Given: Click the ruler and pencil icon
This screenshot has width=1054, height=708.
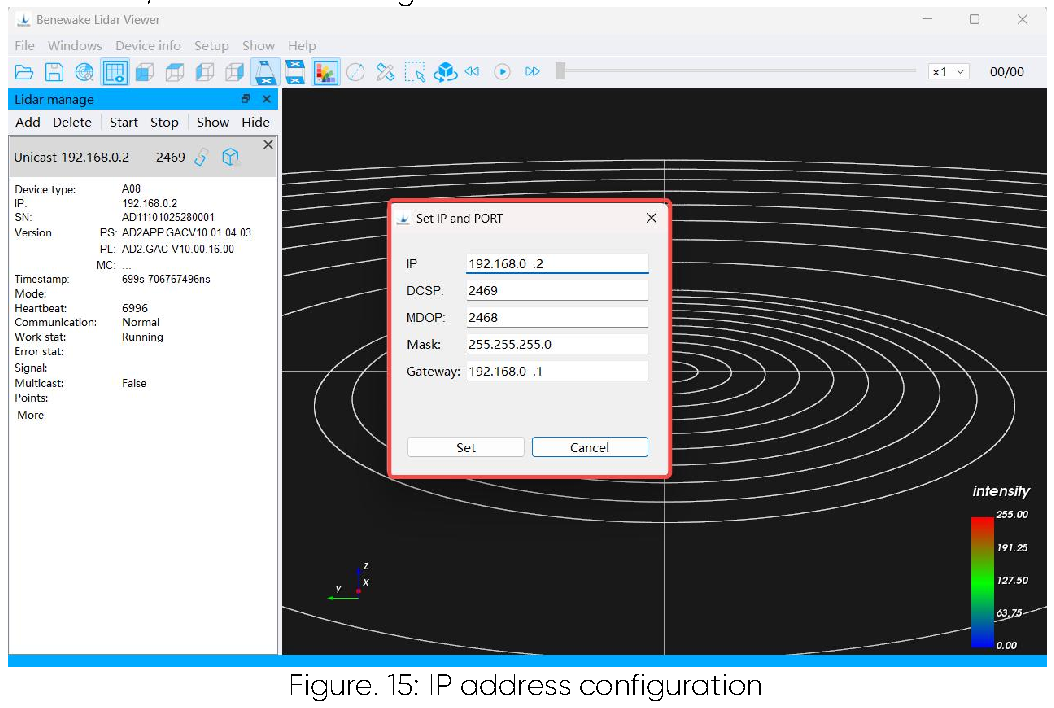Looking at the screenshot, I should coord(385,72).
